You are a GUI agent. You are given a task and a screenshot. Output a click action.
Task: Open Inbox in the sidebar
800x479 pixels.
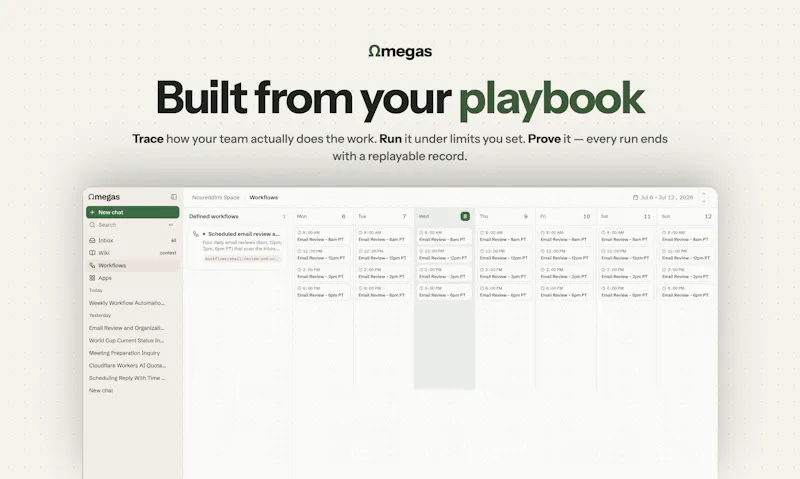(x=133, y=240)
